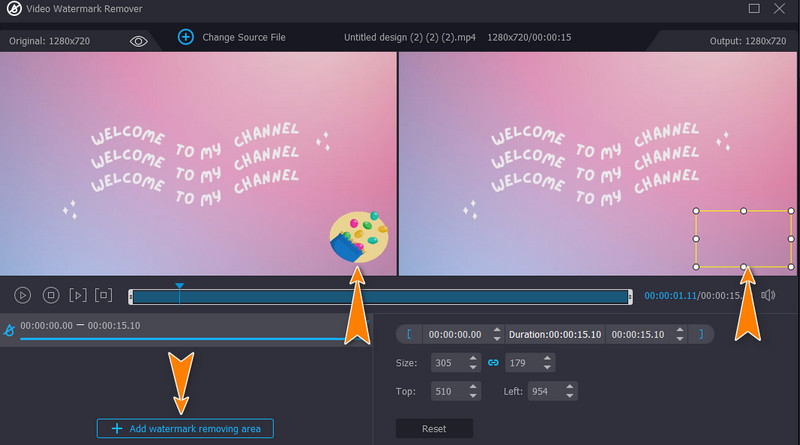Click inside the yellow watermark selection box
Image resolution: width=800 pixels, height=445 pixels.
742,239
